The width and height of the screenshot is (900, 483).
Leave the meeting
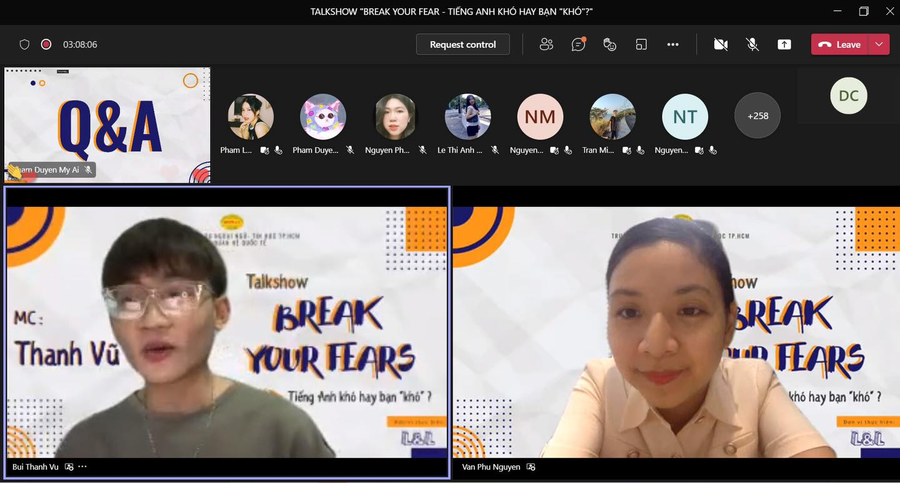[840, 44]
